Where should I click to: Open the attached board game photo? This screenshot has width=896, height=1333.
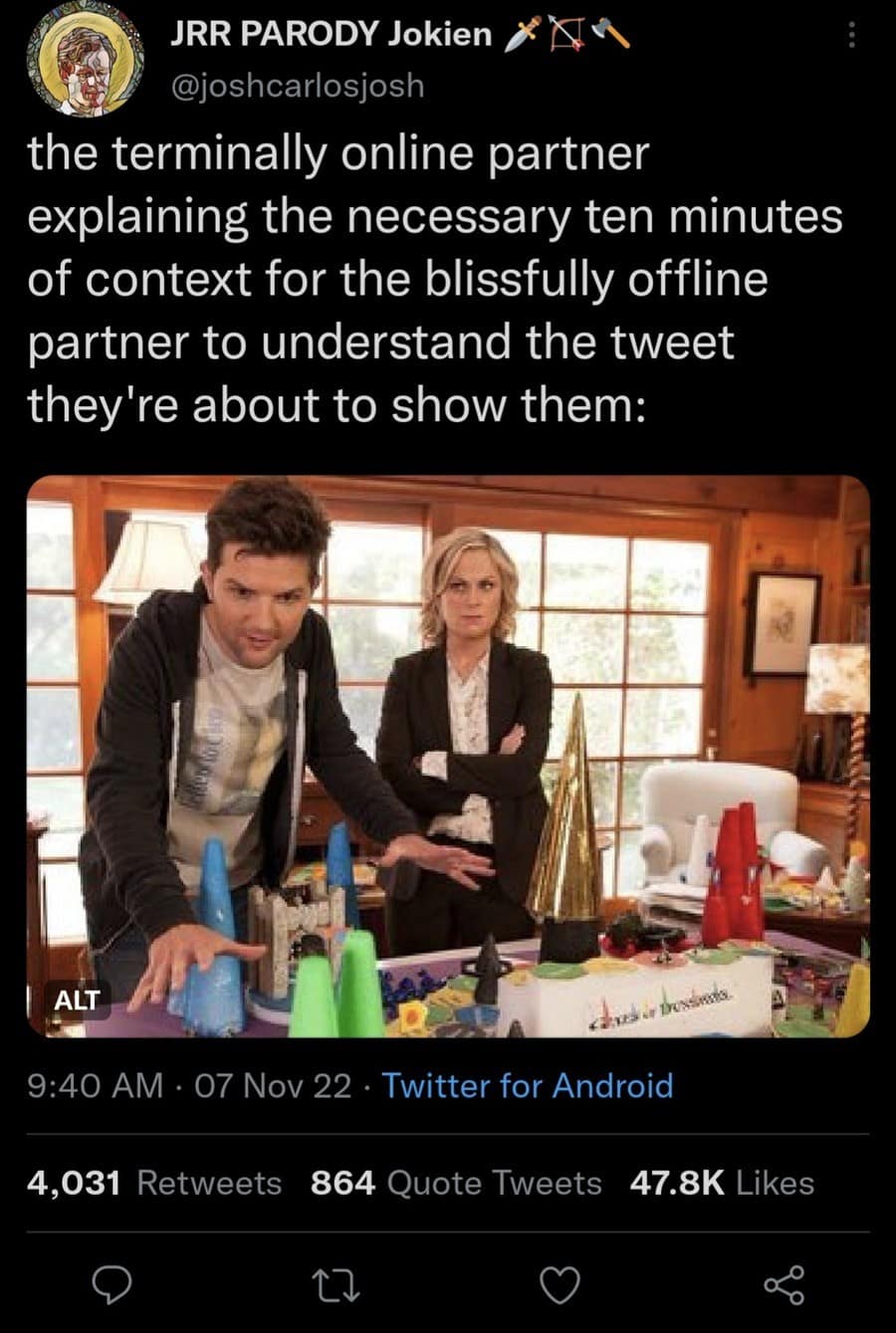click(x=448, y=757)
